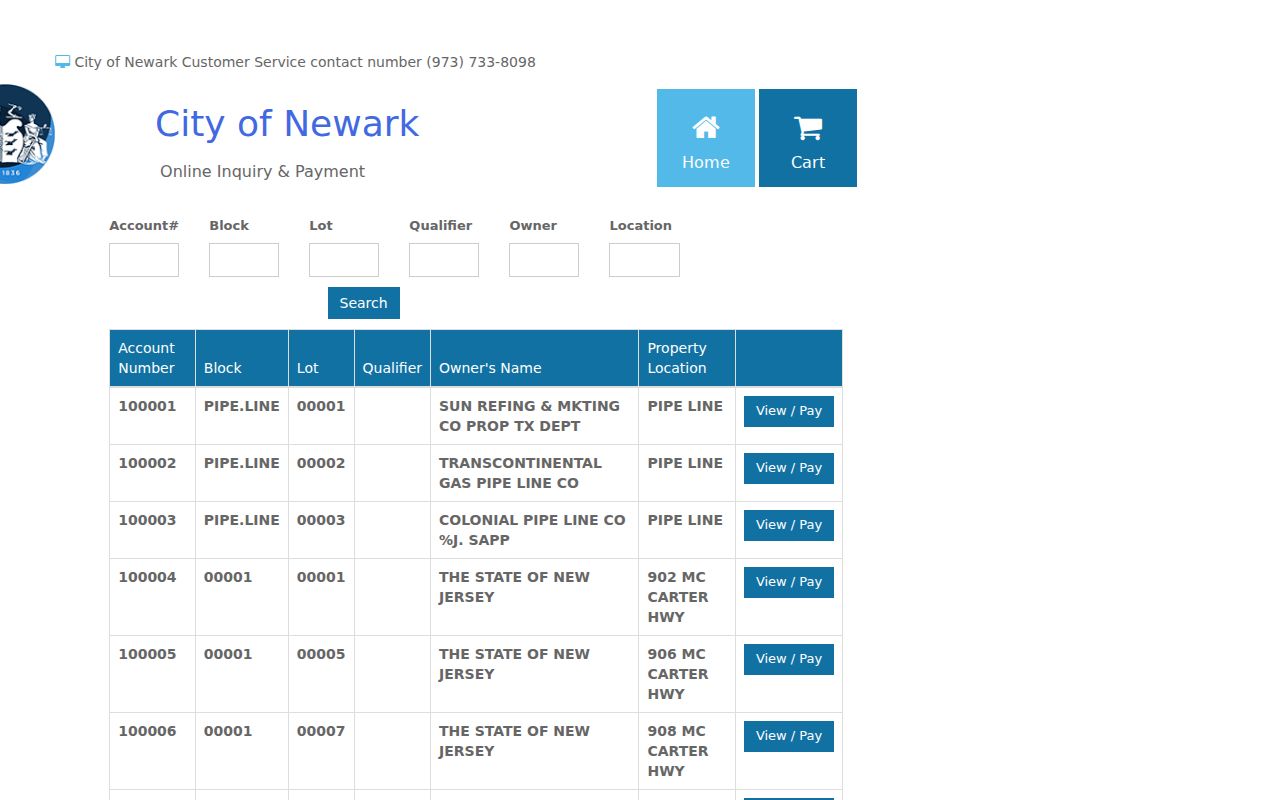Click the Online Inquiry & Payment subtitle
Screen dimensions: 1280x800
[262, 171]
